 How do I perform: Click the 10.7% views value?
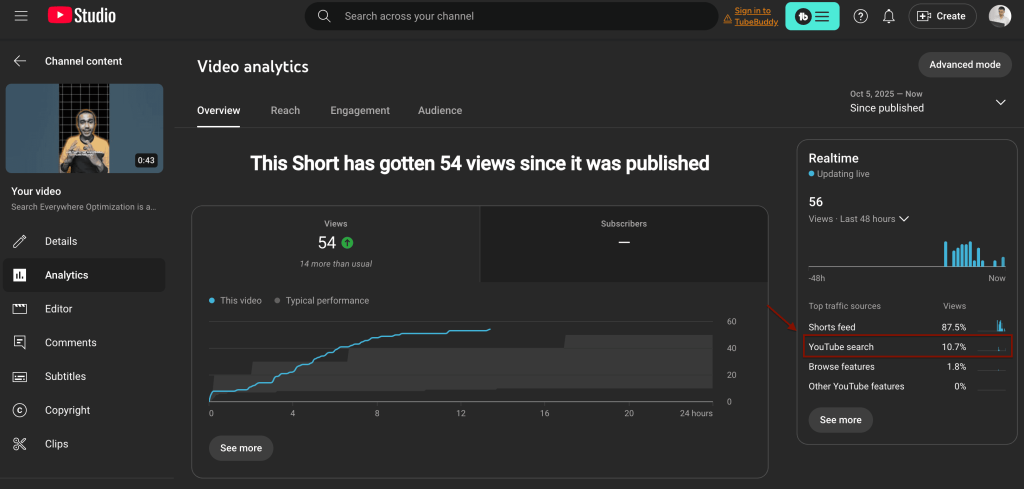point(954,347)
